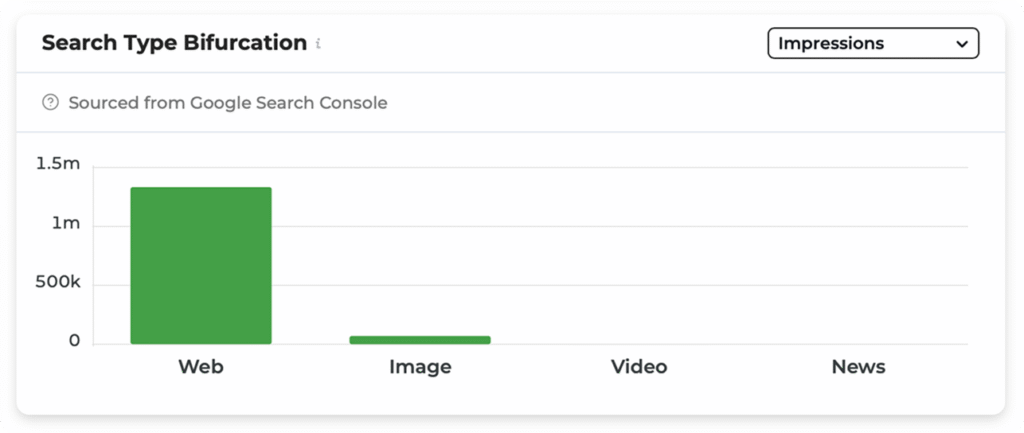Click the top of the Web bar

click(201, 190)
